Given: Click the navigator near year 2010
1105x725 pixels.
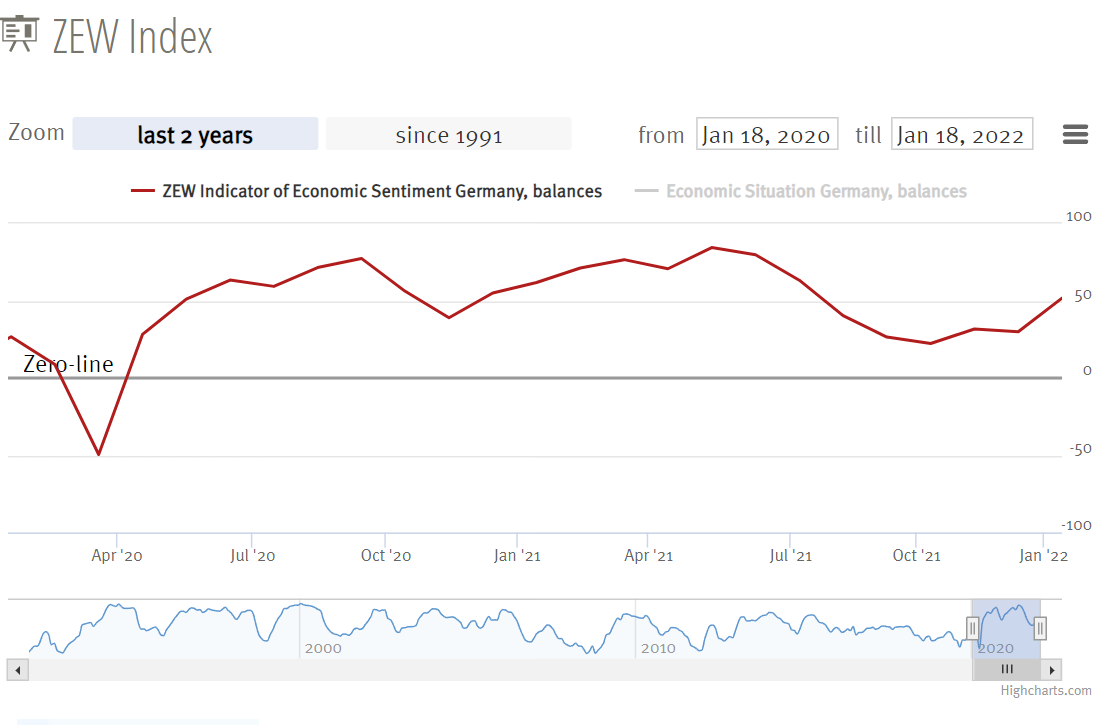Looking at the screenshot, I should (658, 648).
